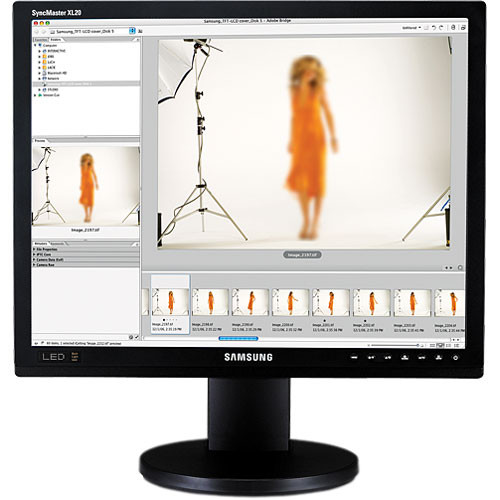Open the Metadata panel flyout menu
Screen dimensions: 500x500
136,244
